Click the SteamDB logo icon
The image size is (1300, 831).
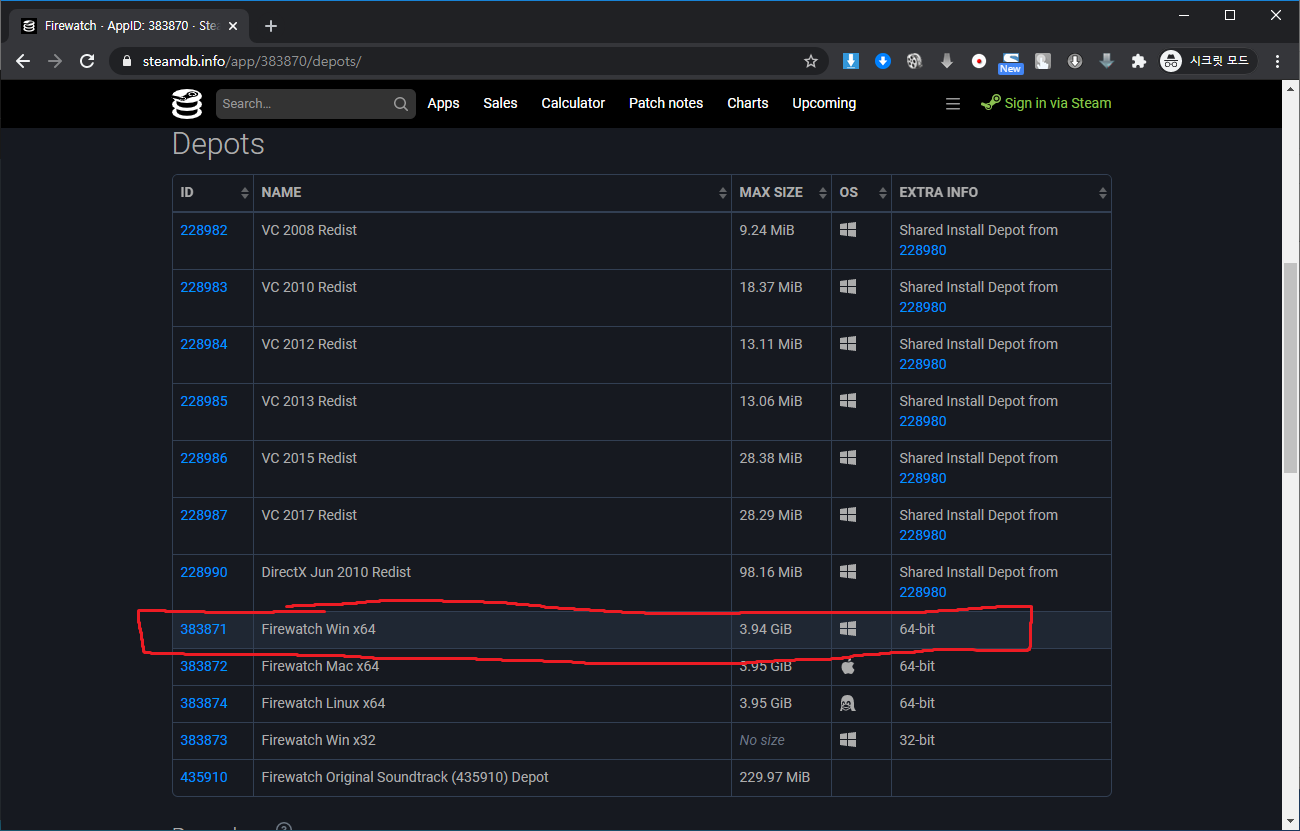187,104
